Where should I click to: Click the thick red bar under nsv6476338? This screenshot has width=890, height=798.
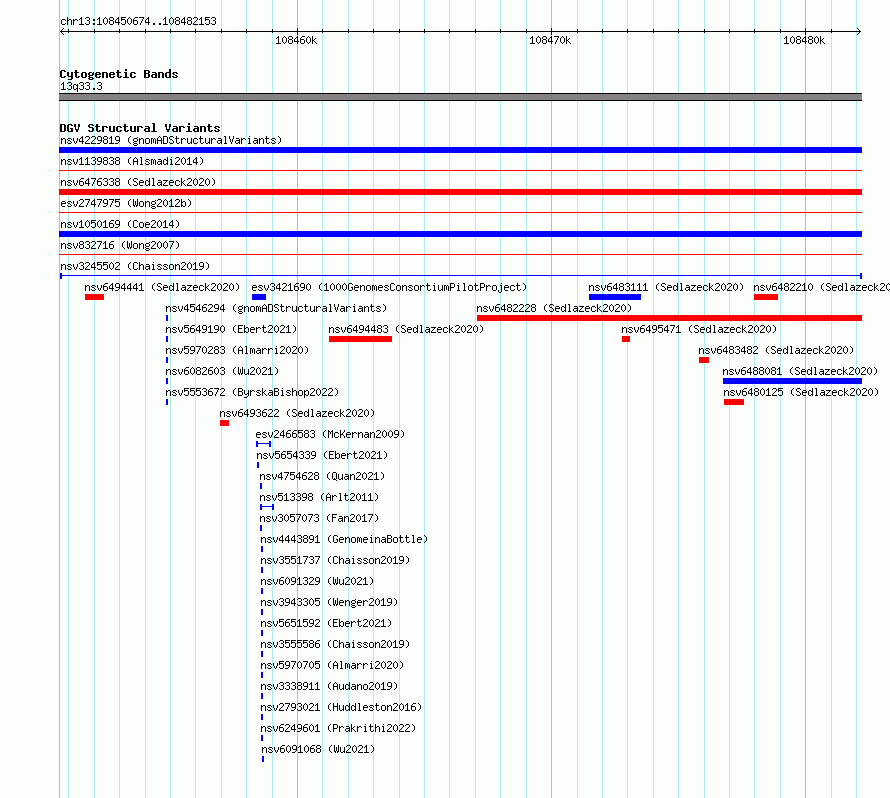[x=460, y=192]
